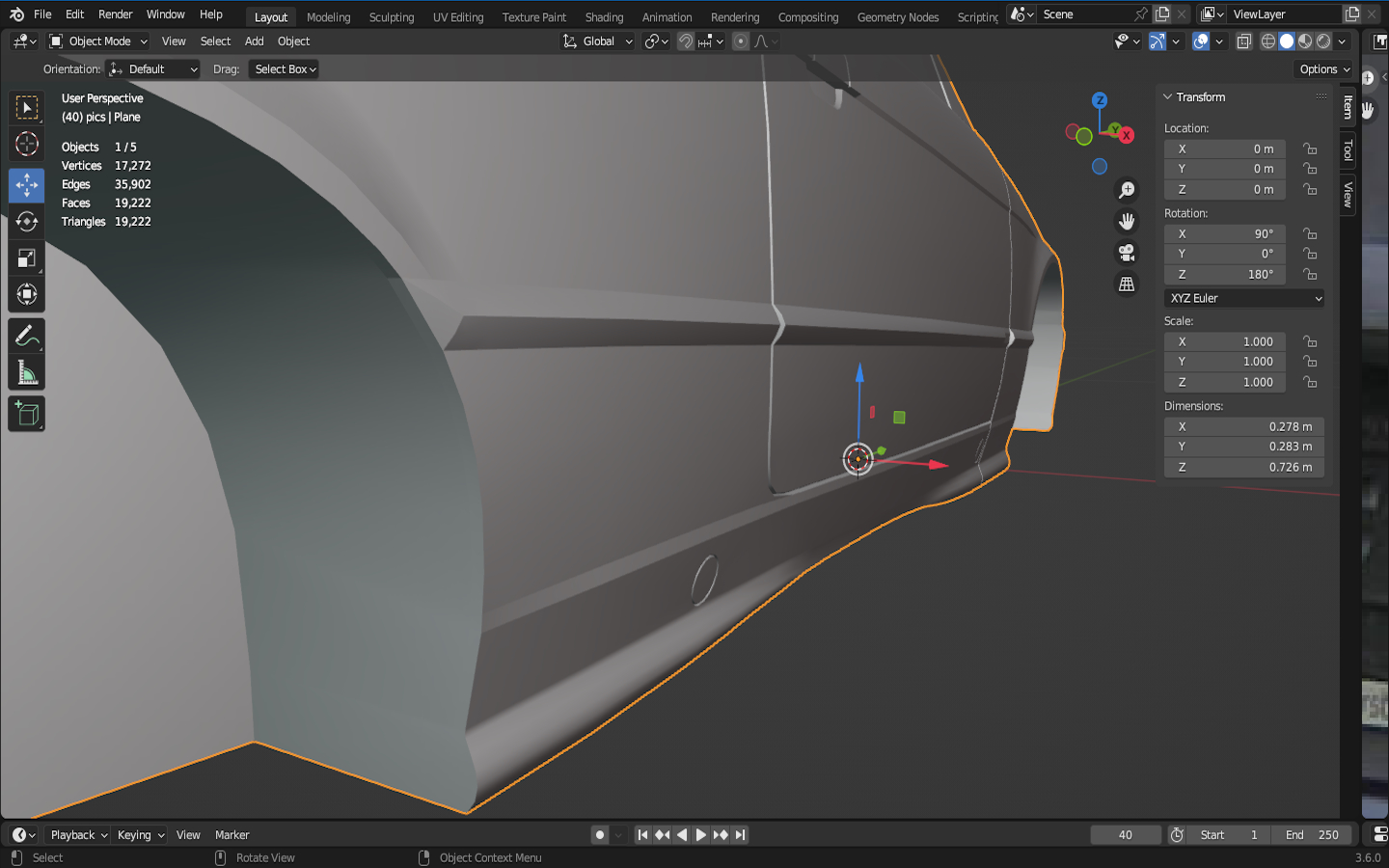
Task: Select the Measure tool
Action: coord(26,373)
